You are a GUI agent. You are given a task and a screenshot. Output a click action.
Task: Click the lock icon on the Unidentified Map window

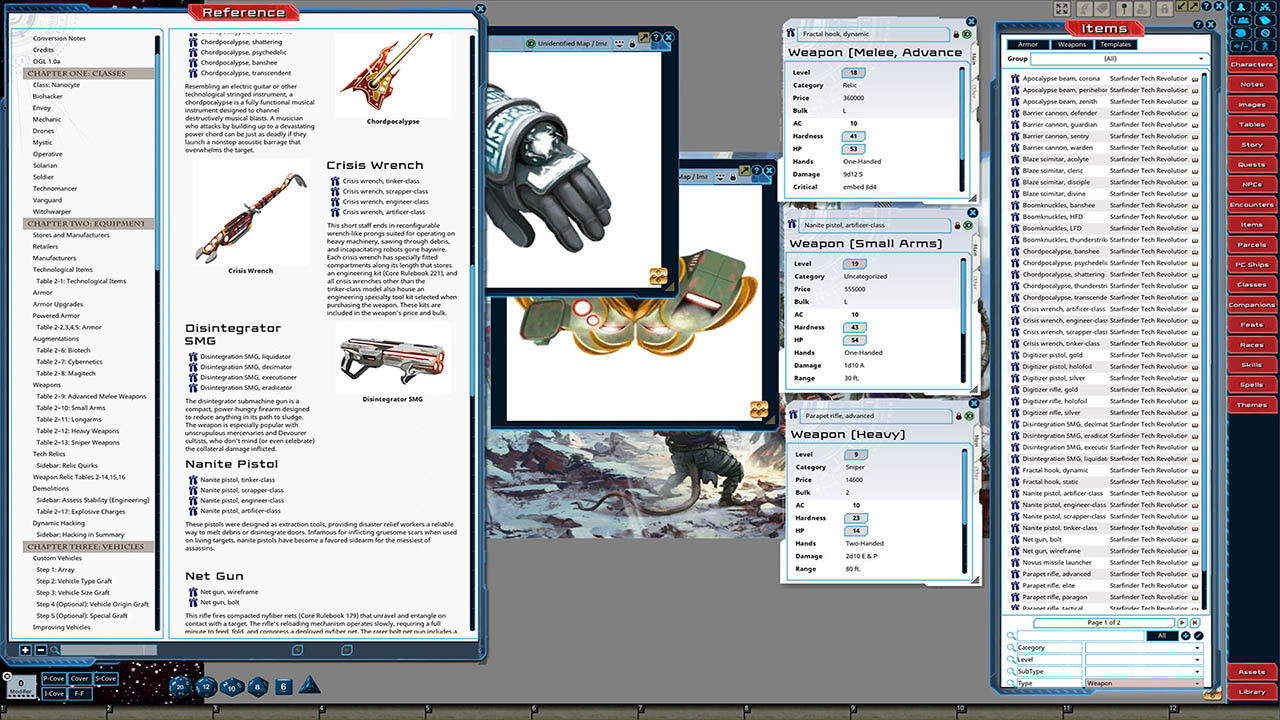[x=632, y=44]
